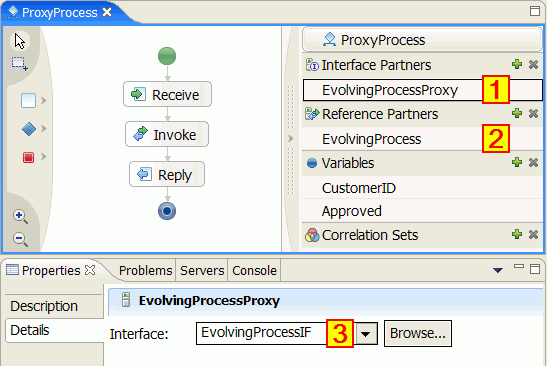Image resolution: width=547 pixels, height=366 pixels.
Task: Close the Properties view
Action: [x=90, y=270]
